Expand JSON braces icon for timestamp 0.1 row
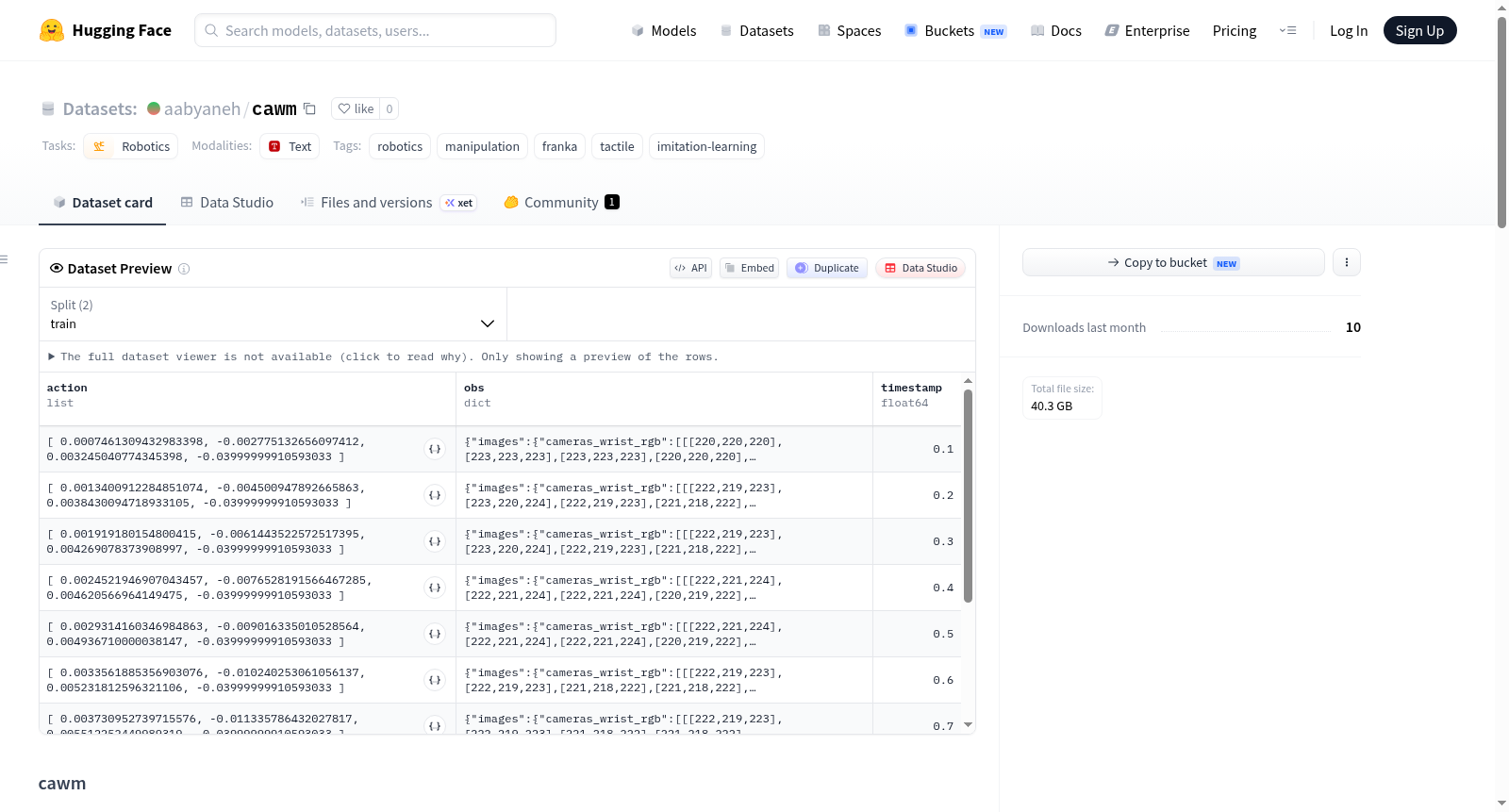The image size is (1509, 812). (x=435, y=449)
